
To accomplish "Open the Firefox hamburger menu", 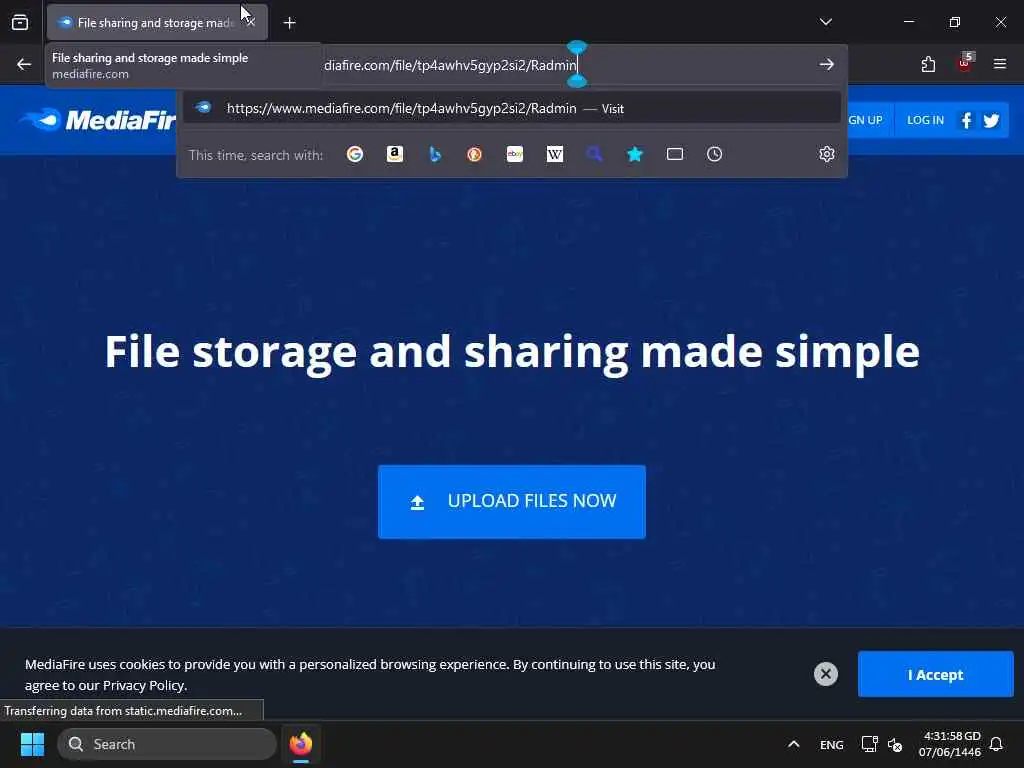I will (1000, 64).
